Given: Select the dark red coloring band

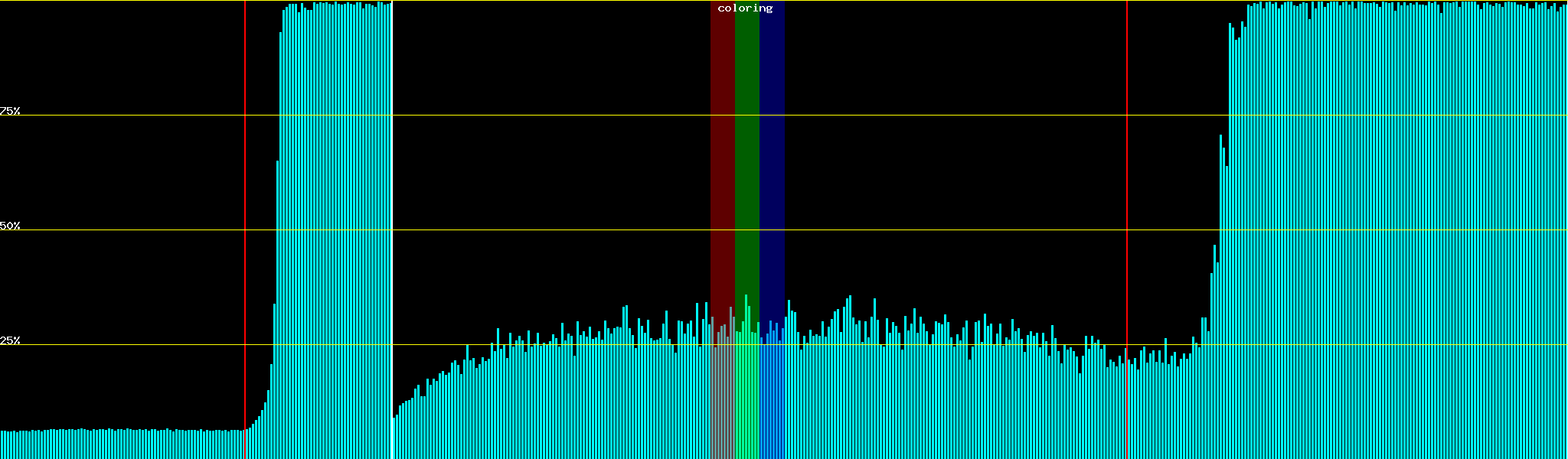Looking at the screenshot, I should (x=722, y=153).
